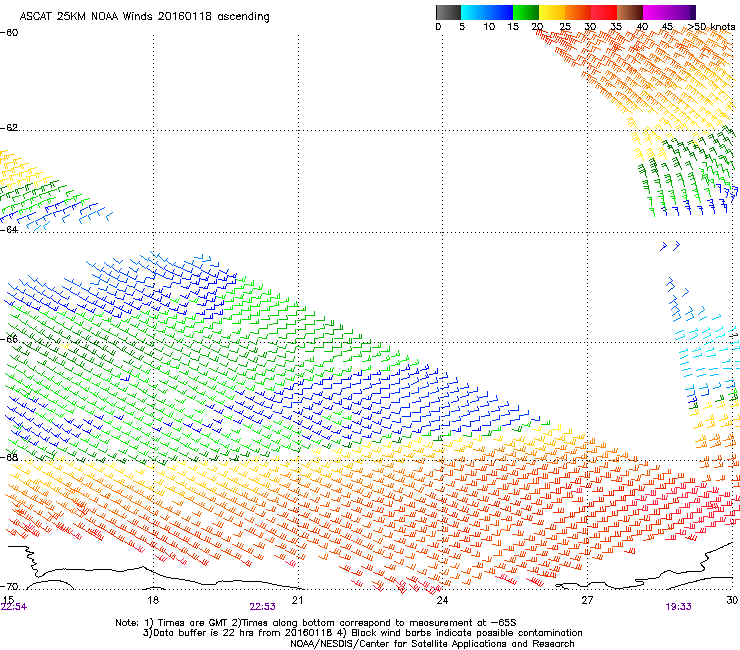
Task: Click the '-66' latitude label
Action: point(9,339)
